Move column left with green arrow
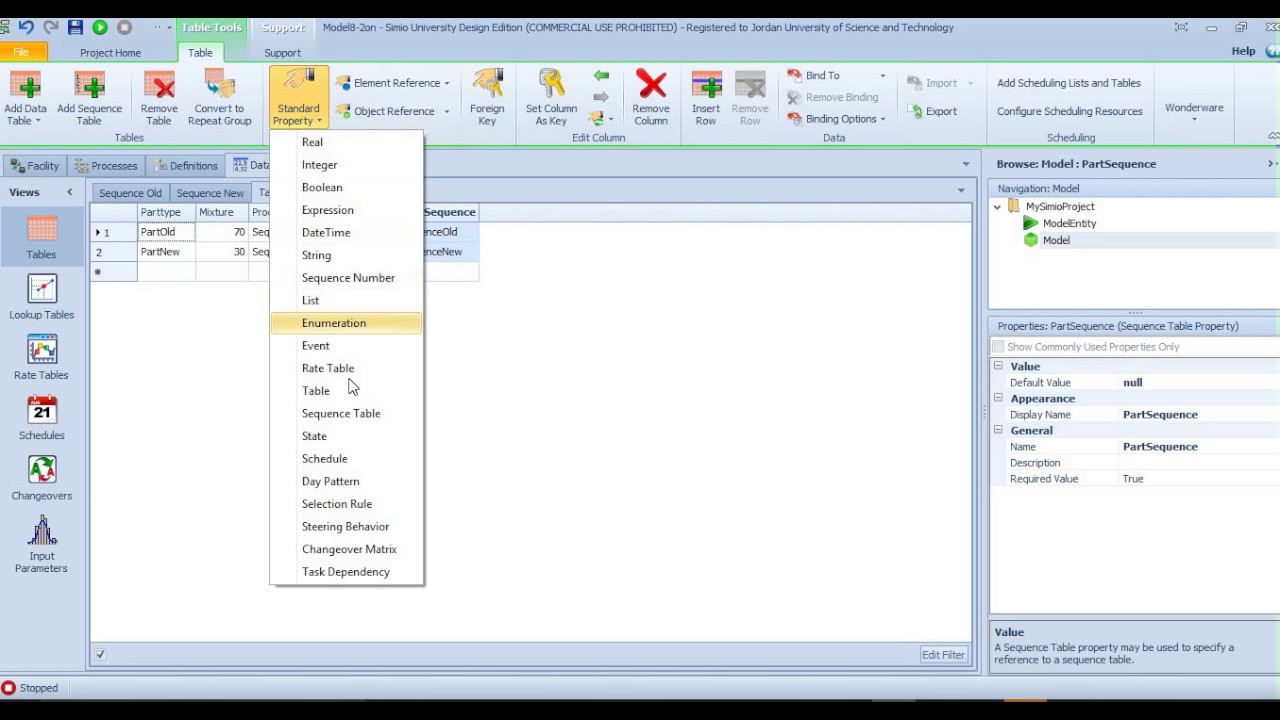 point(601,75)
